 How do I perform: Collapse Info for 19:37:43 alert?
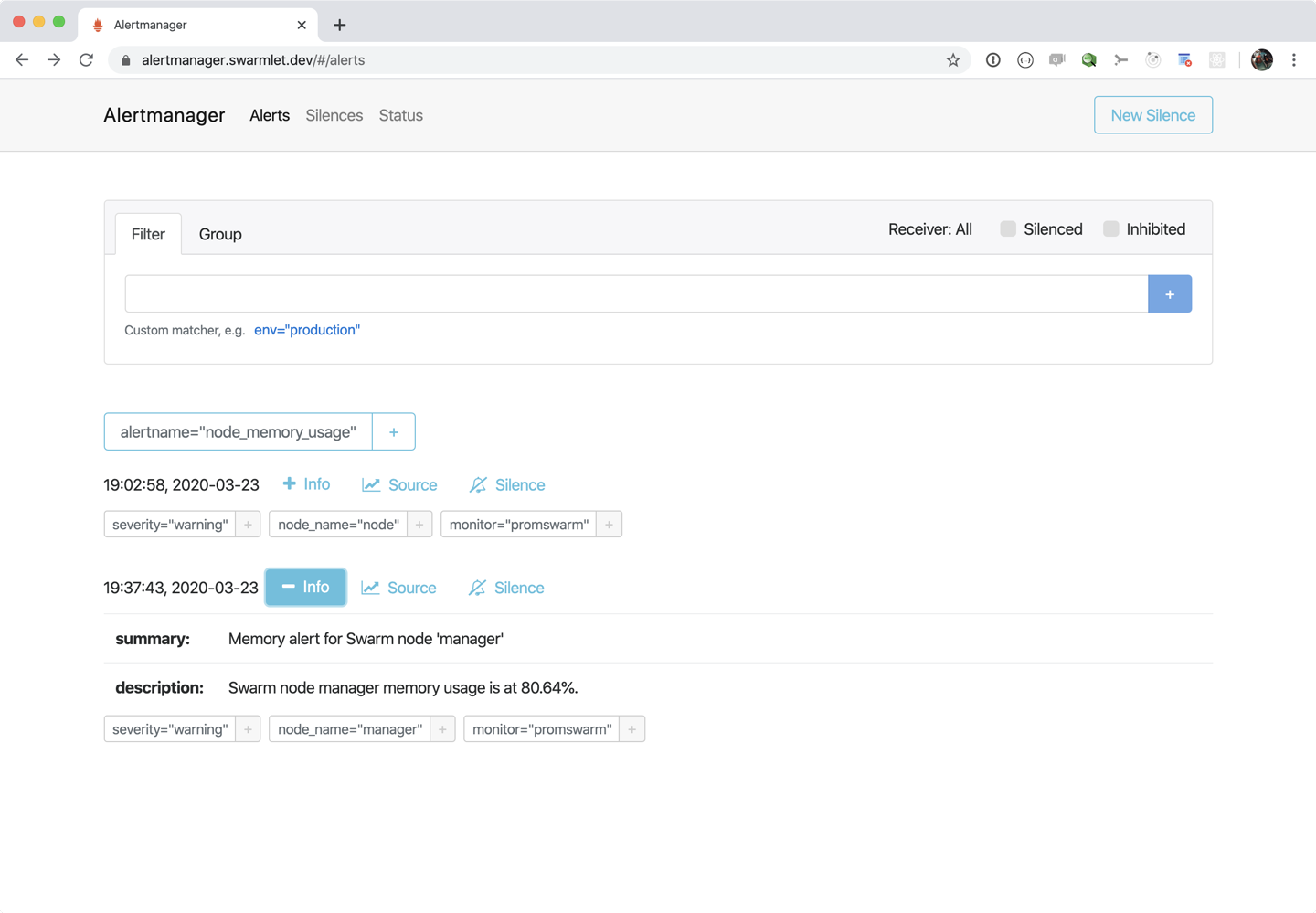[x=305, y=588]
